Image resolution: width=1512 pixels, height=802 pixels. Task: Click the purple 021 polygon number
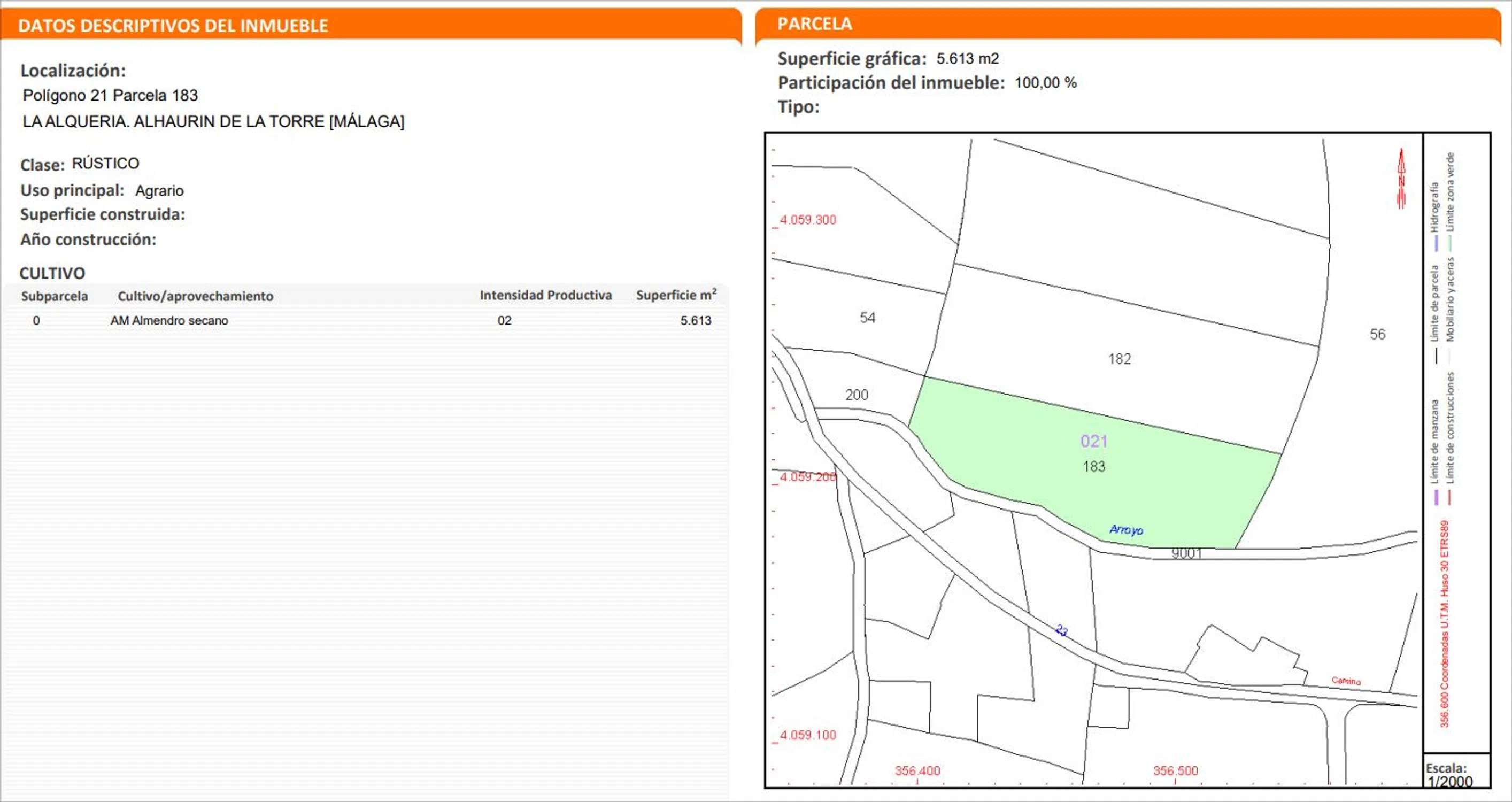[1093, 441]
